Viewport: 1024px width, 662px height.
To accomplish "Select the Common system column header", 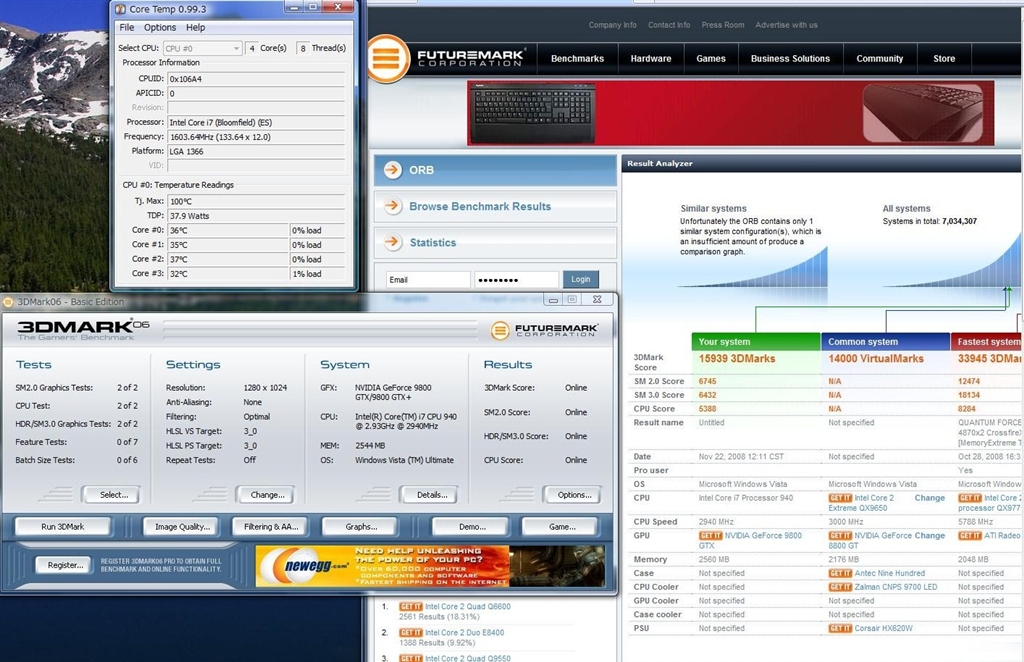I will pos(886,341).
